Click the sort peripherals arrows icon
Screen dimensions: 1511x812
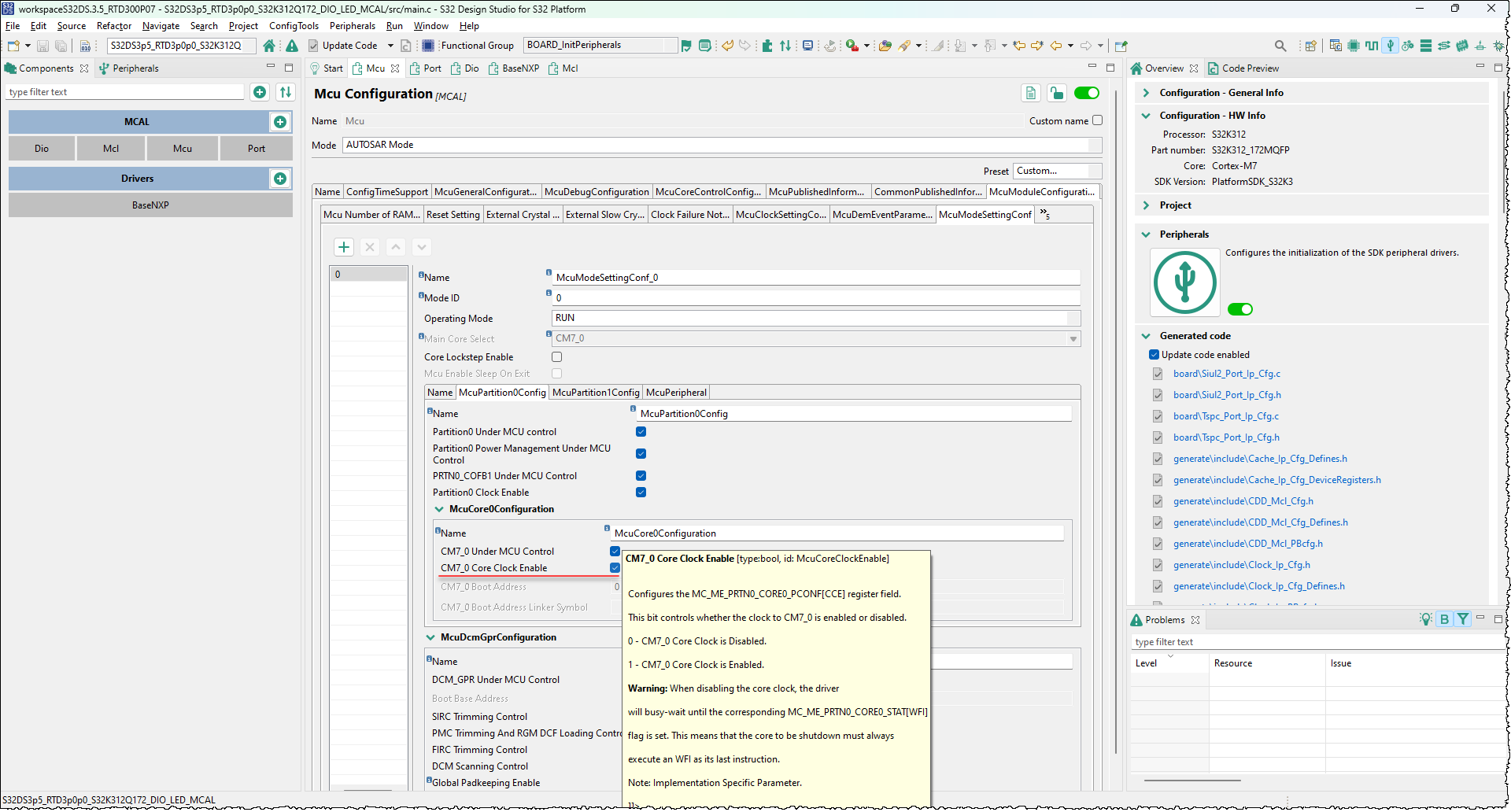[286, 92]
